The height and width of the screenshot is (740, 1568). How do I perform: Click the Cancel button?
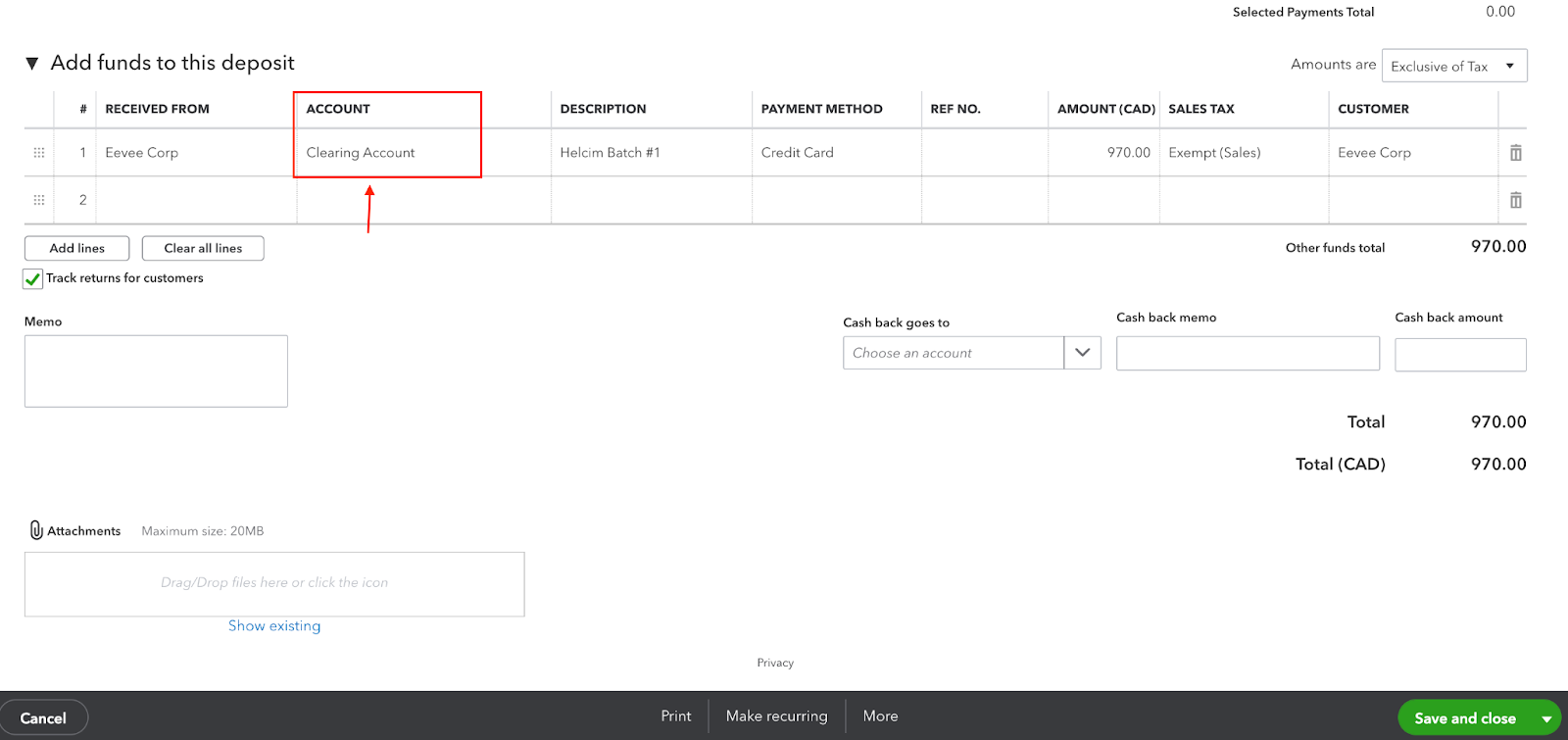43,718
